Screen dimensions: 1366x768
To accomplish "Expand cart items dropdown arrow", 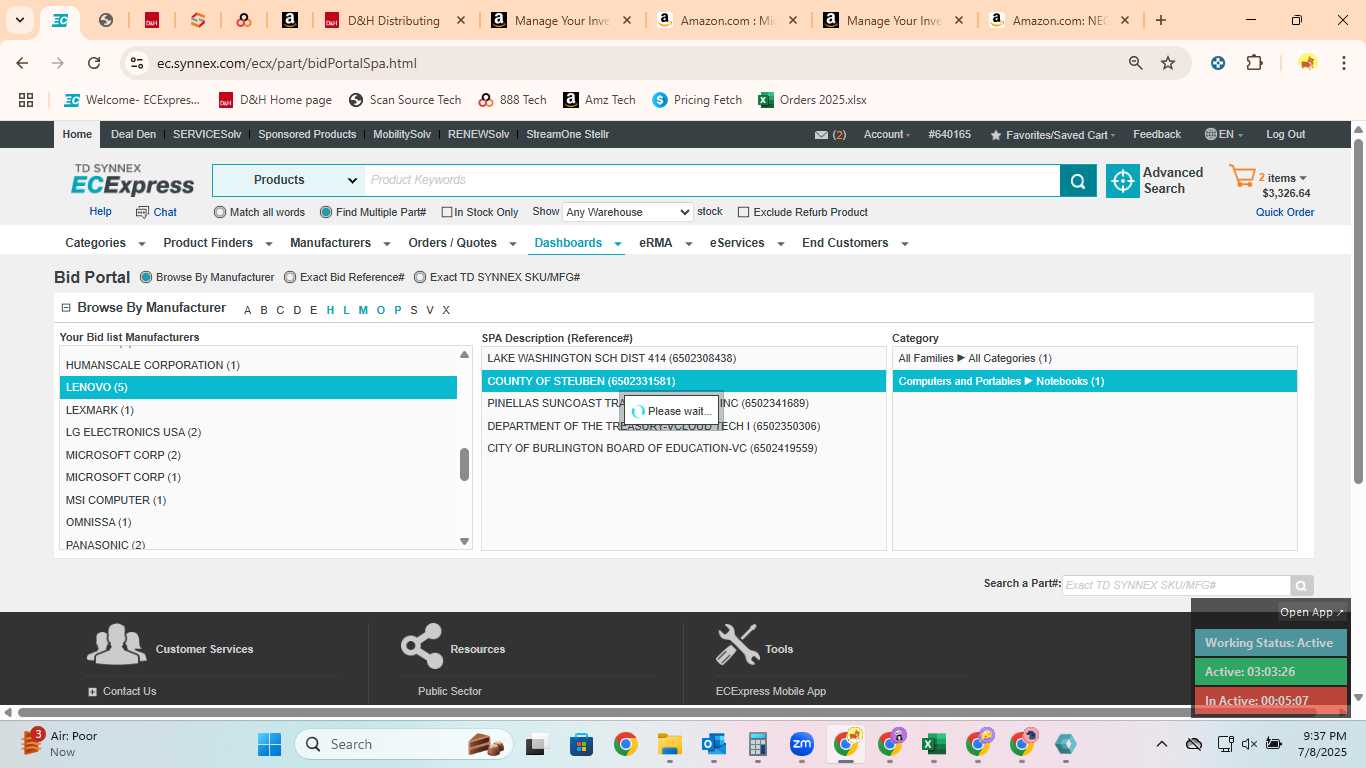I will pos(1303,179).
